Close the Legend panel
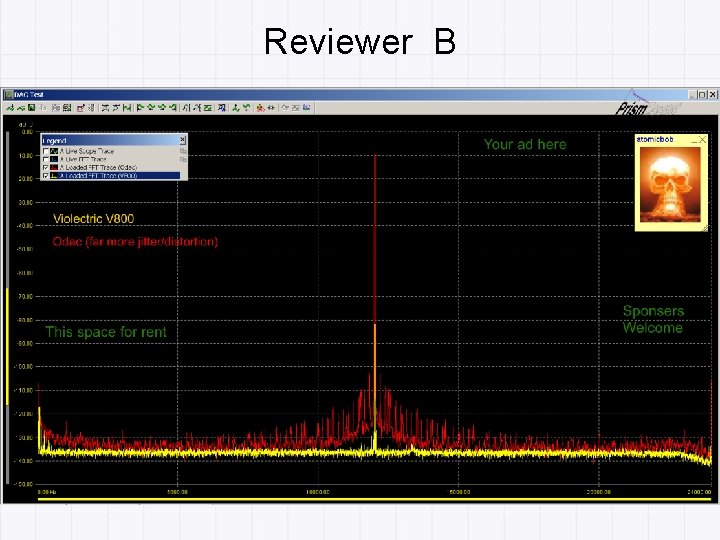 [x=182, y=140]
